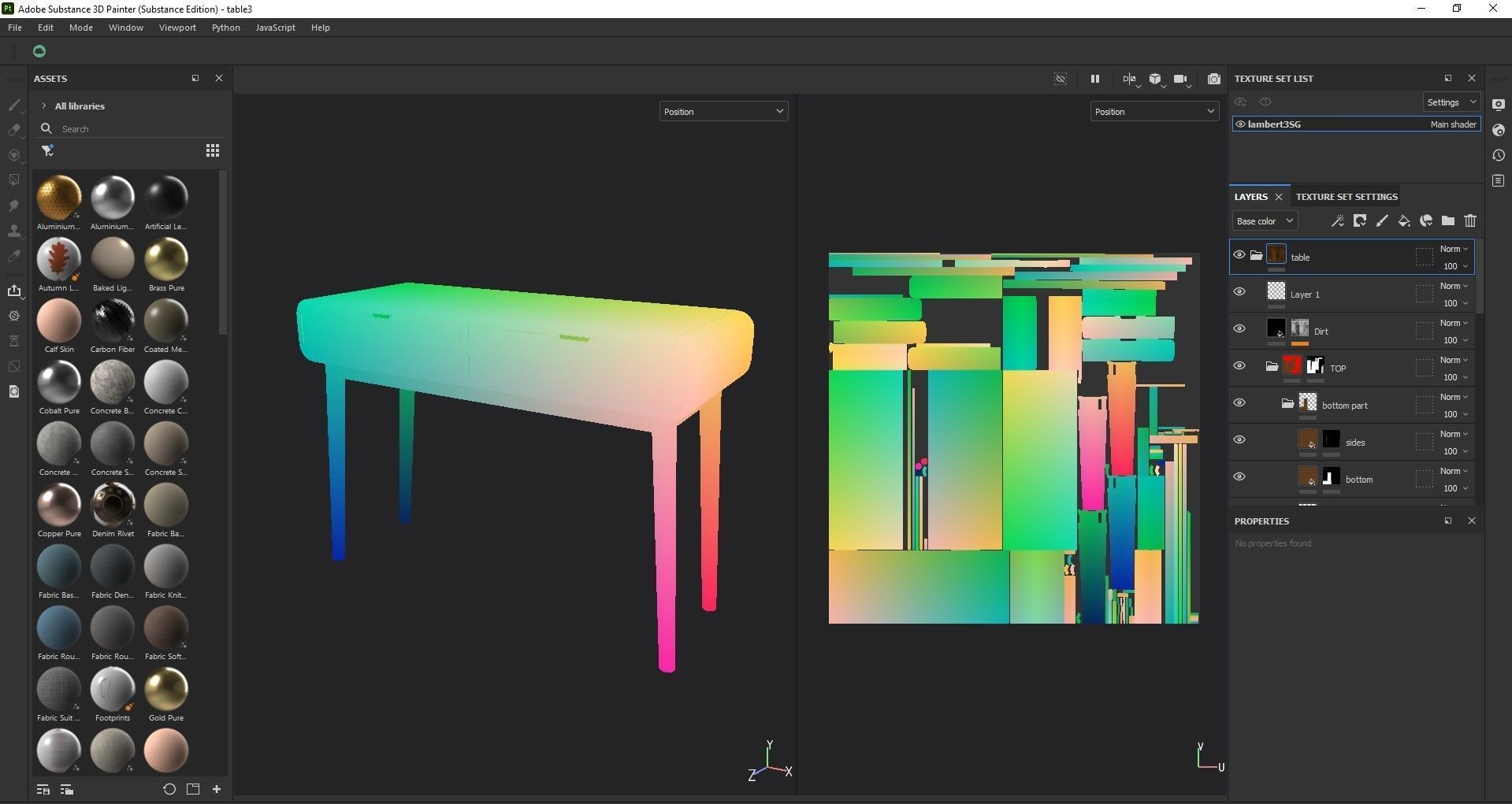Open the Base color channel dropdown

(1265, 221)
